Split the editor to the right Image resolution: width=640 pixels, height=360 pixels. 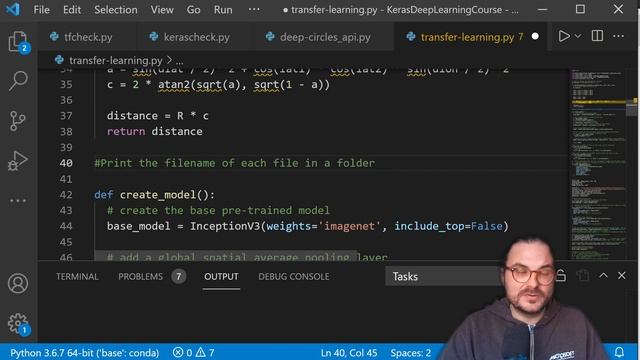pyautogui.click(x=597, y=36)
